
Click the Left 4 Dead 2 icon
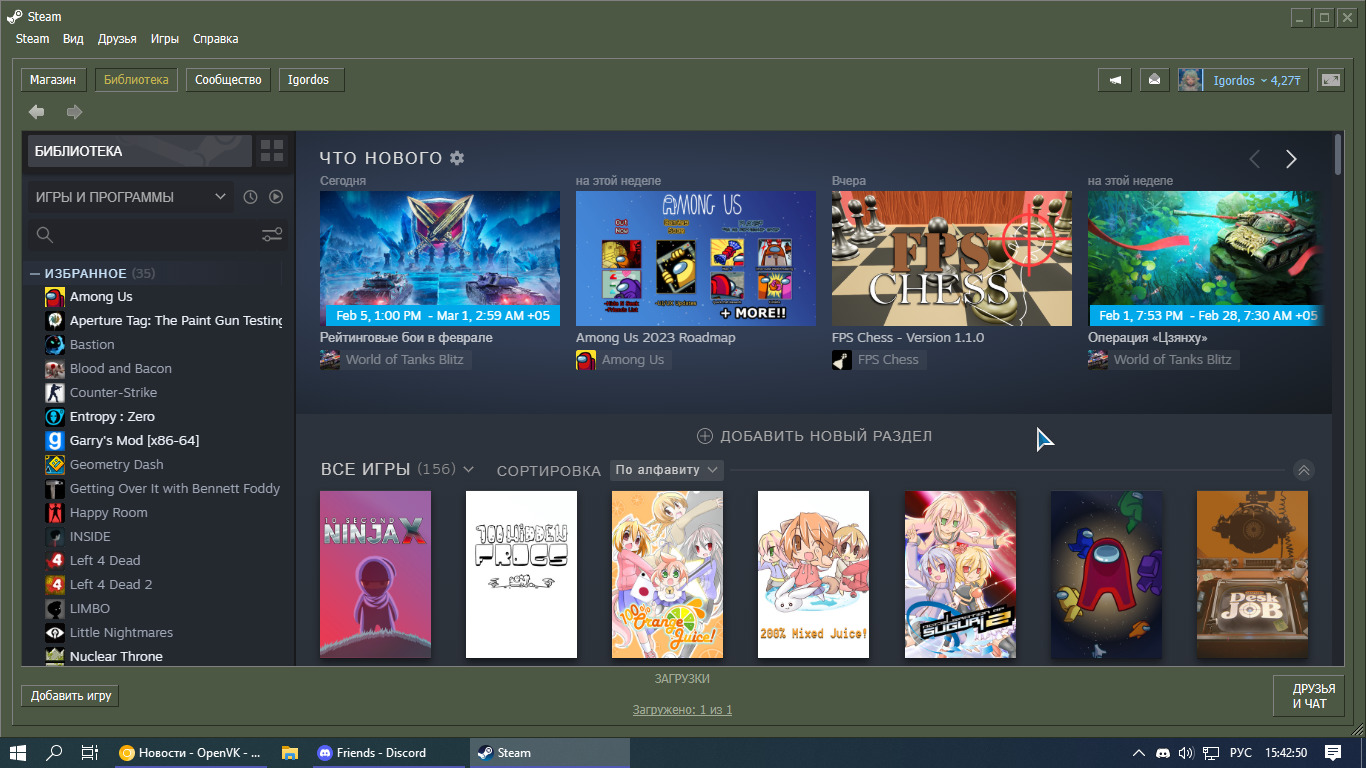[55, 585]
